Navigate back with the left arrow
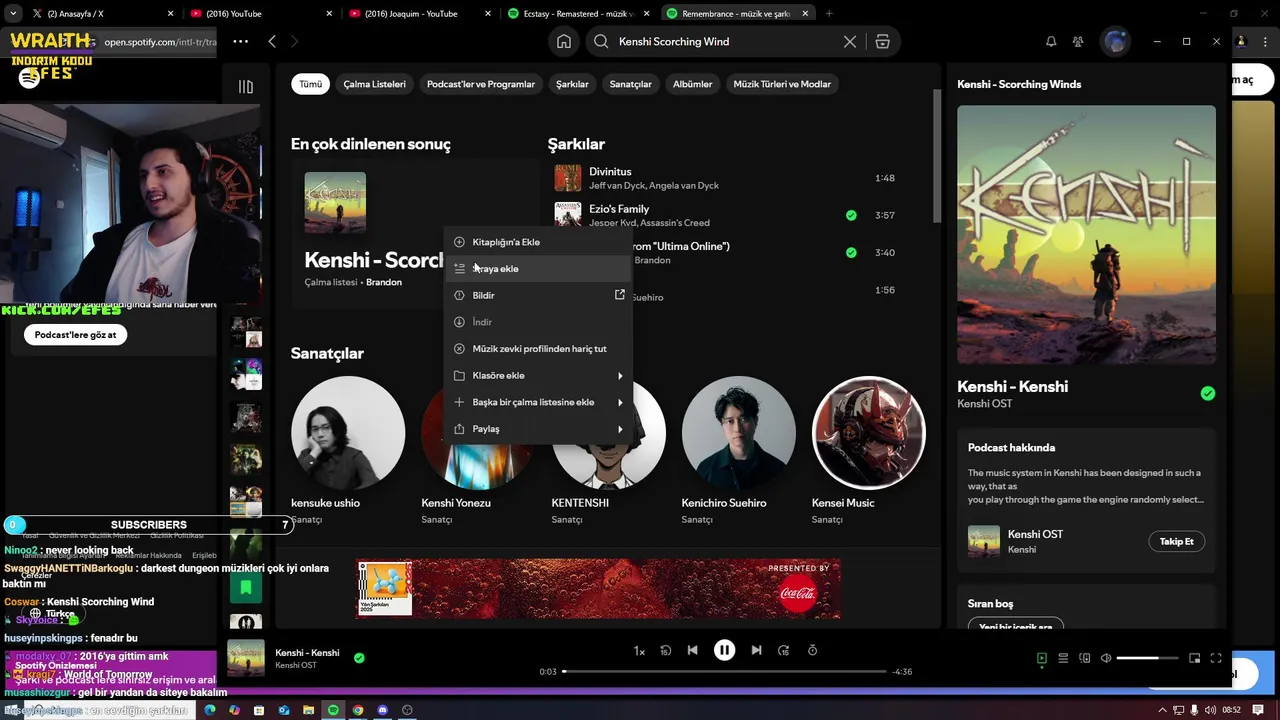Viewport: 1280px width, 720px height. 272,41
